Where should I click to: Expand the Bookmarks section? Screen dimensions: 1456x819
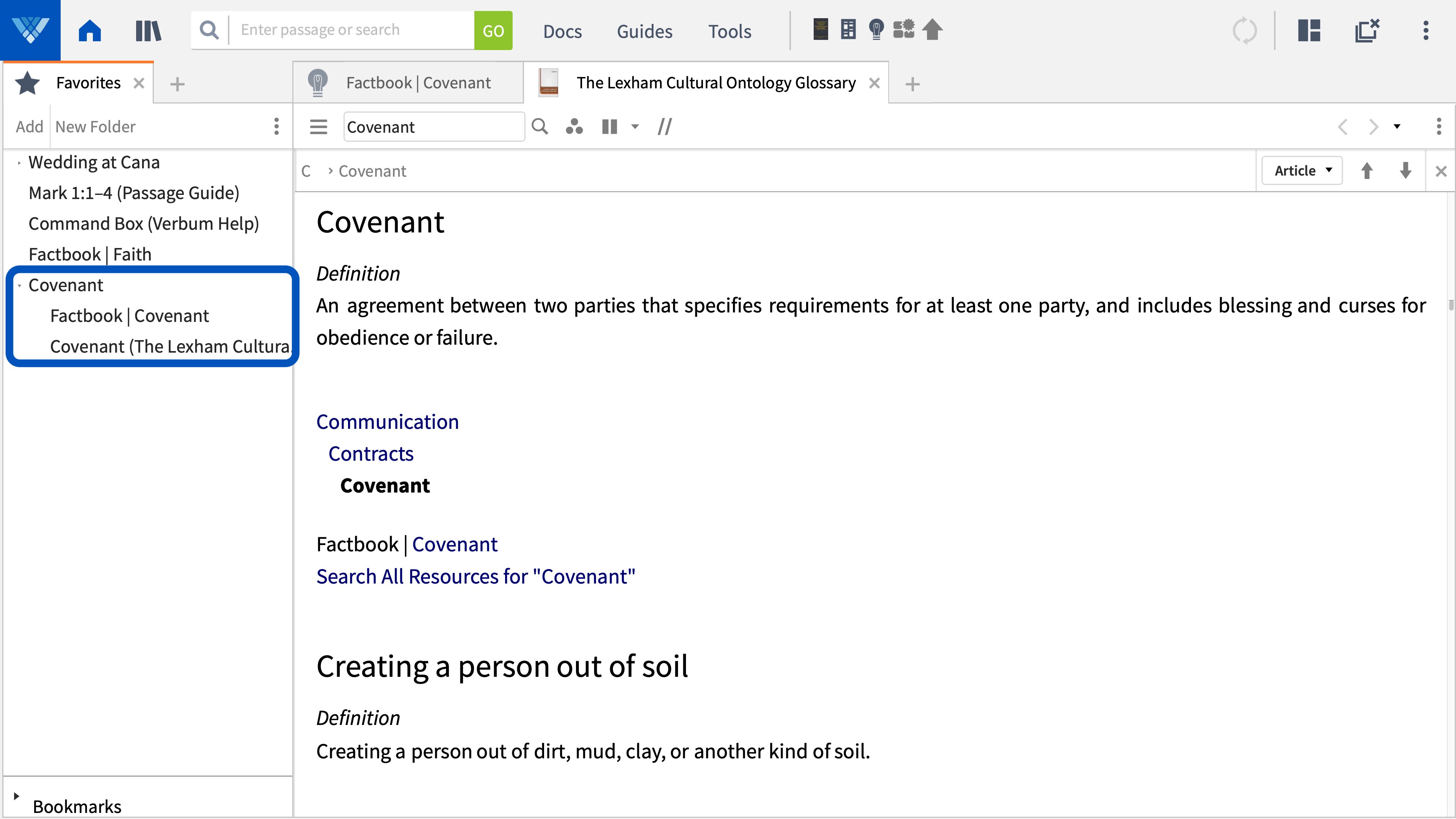coord(16,796)
